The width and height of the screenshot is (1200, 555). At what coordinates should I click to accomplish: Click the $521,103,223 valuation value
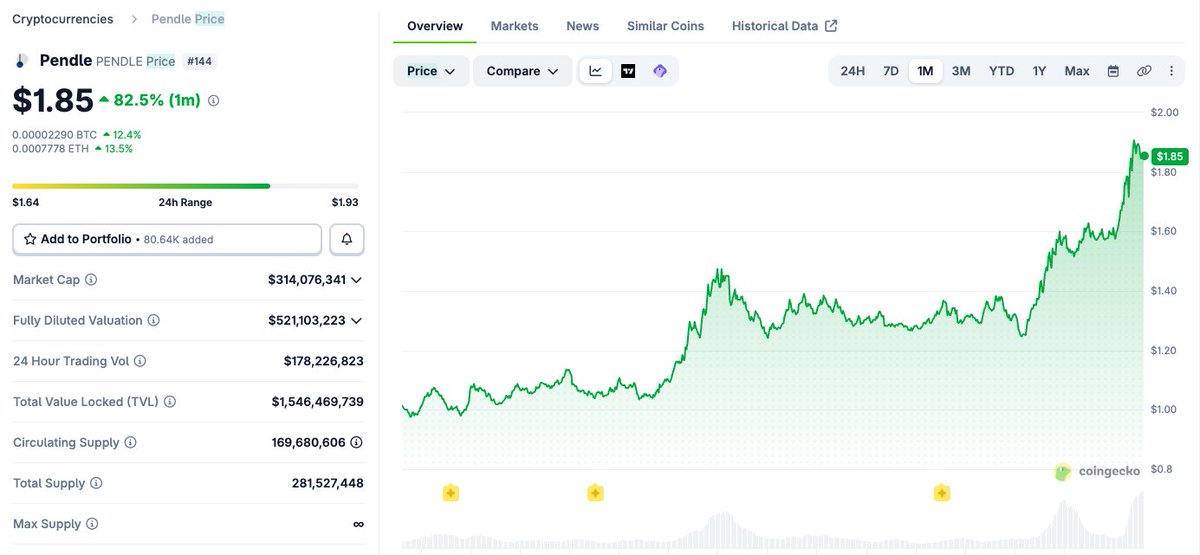click(x=307, y=321)
